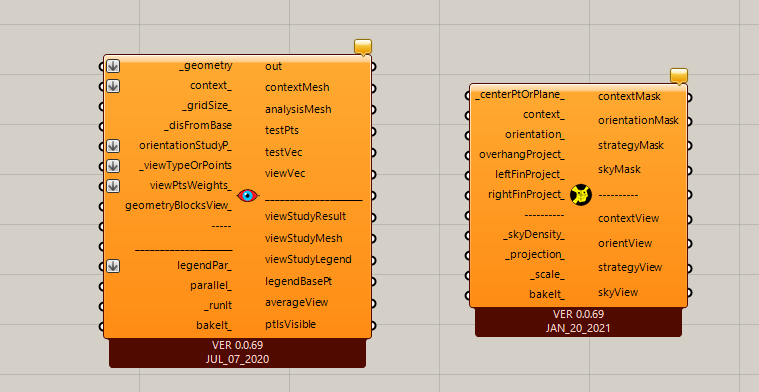Click output grip next to skyView
This screenshot has width=759, height=392.
click(x=689, y=292)
